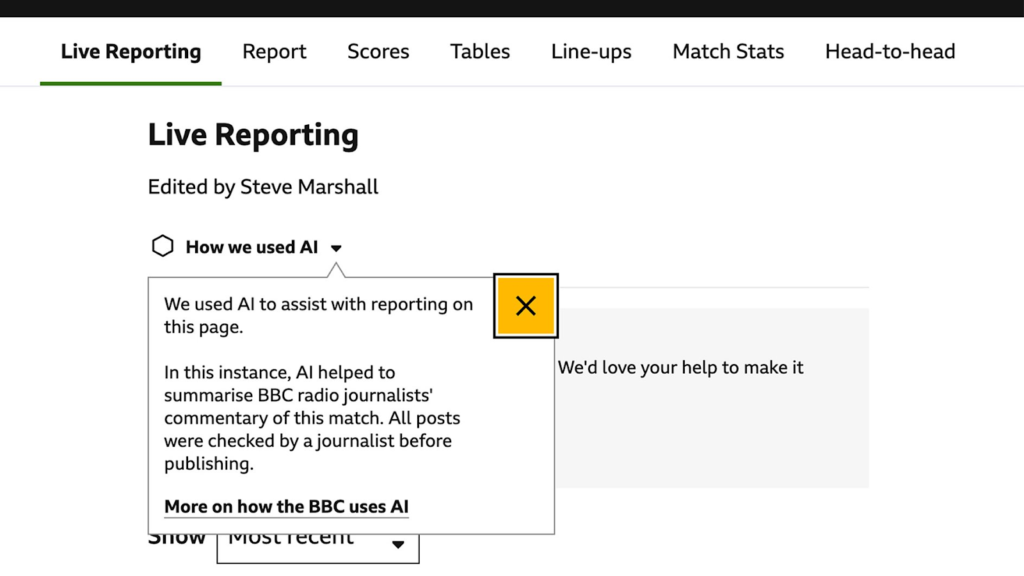The width and height of the screenshot is (1024, 576).
Task: Click the Edited by Steve Marshall text
Action: (263, 187)
